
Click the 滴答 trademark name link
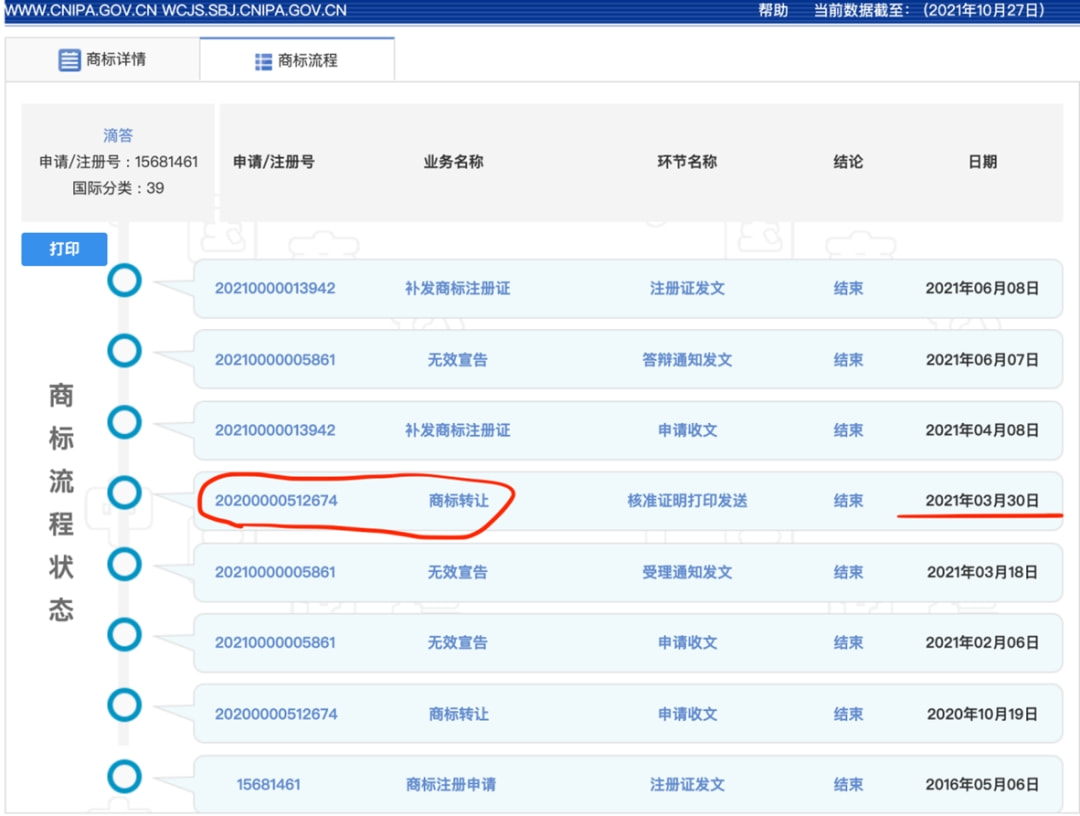pos(119,135)
